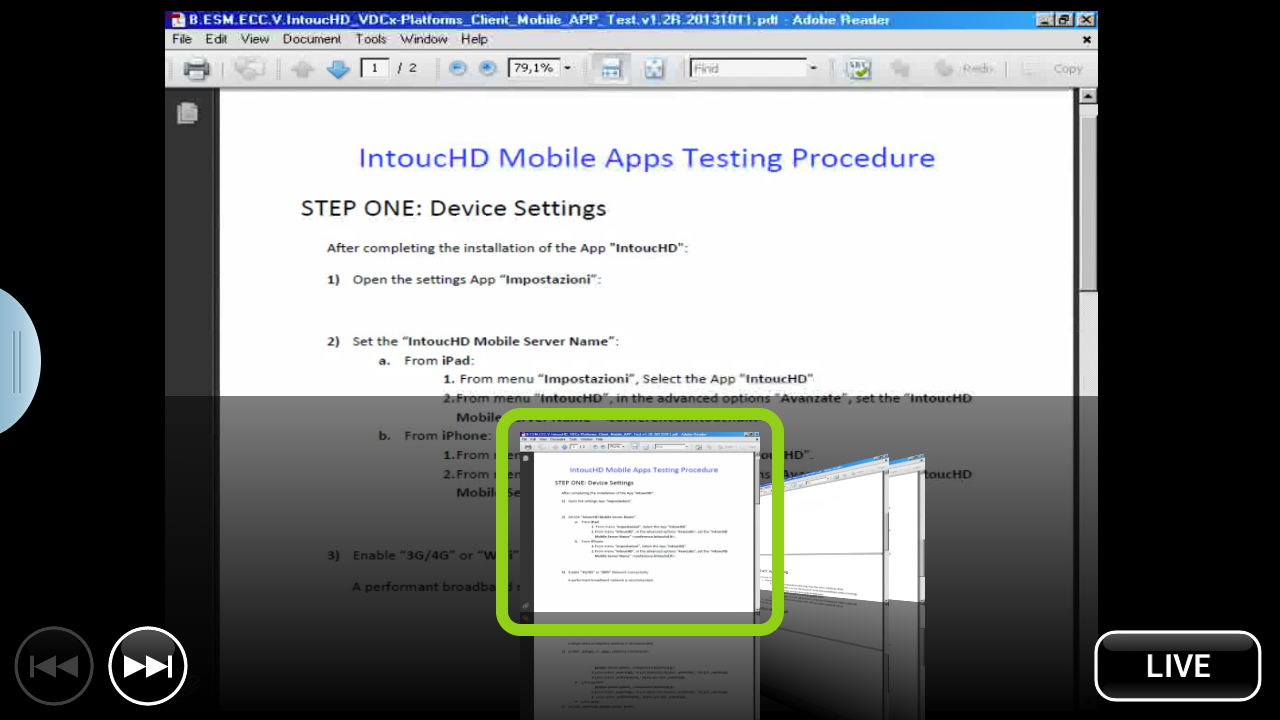Select the green-highlighted slide thumbnail

[640, 522]
